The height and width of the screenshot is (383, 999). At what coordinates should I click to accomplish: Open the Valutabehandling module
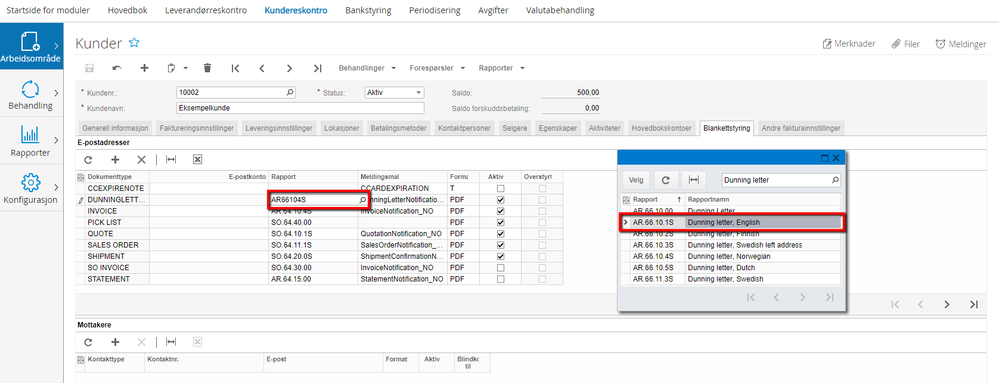pyautogui.click(x=560, y=10)
